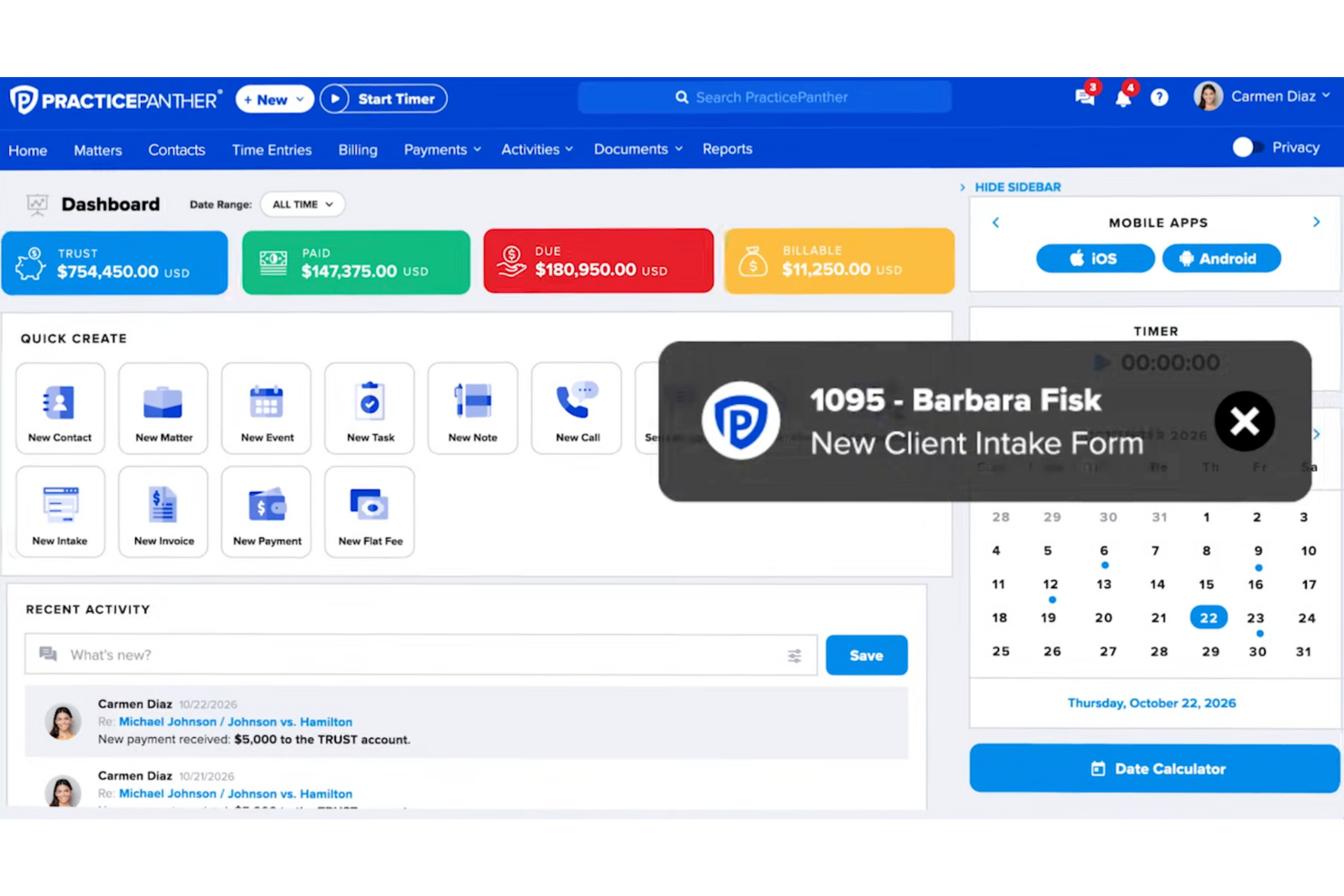Open the notifications bell with 4 alerts

1123,97
